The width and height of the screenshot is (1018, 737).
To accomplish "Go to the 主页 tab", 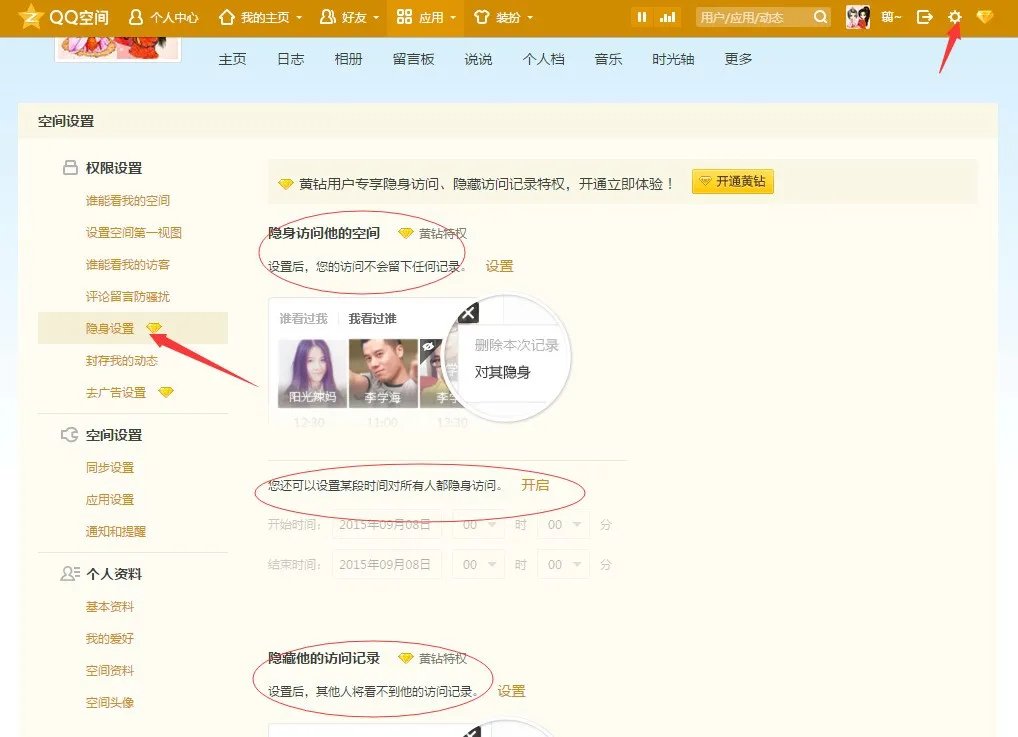I will click(x=232, y=59).
